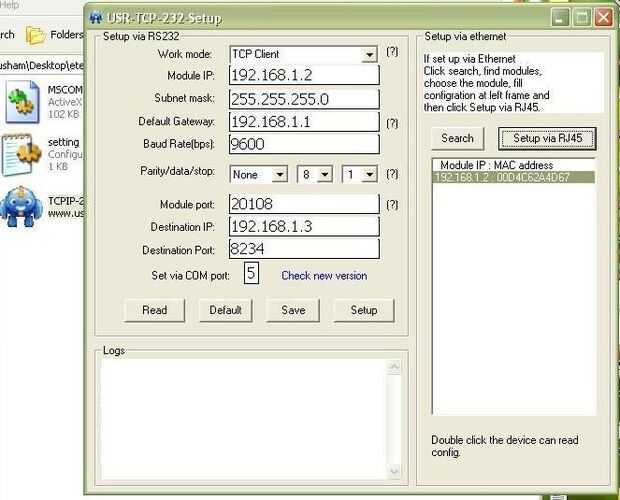This screenshot has height=500, width=620.
Task: Open the Check new version link
Action: tap(324, 275)
